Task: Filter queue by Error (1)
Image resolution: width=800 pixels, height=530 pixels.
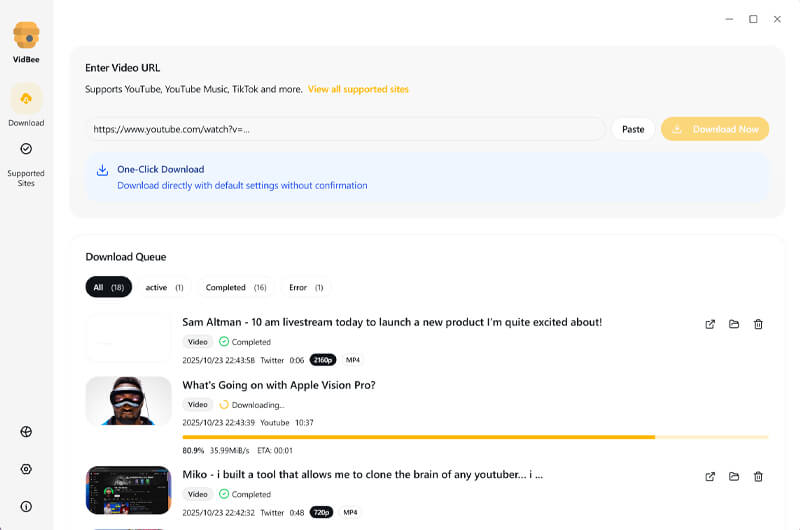Action: coord(306,287)
